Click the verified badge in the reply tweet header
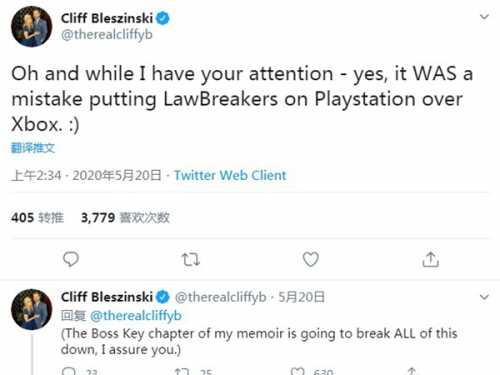 click(x=163, y=297)
